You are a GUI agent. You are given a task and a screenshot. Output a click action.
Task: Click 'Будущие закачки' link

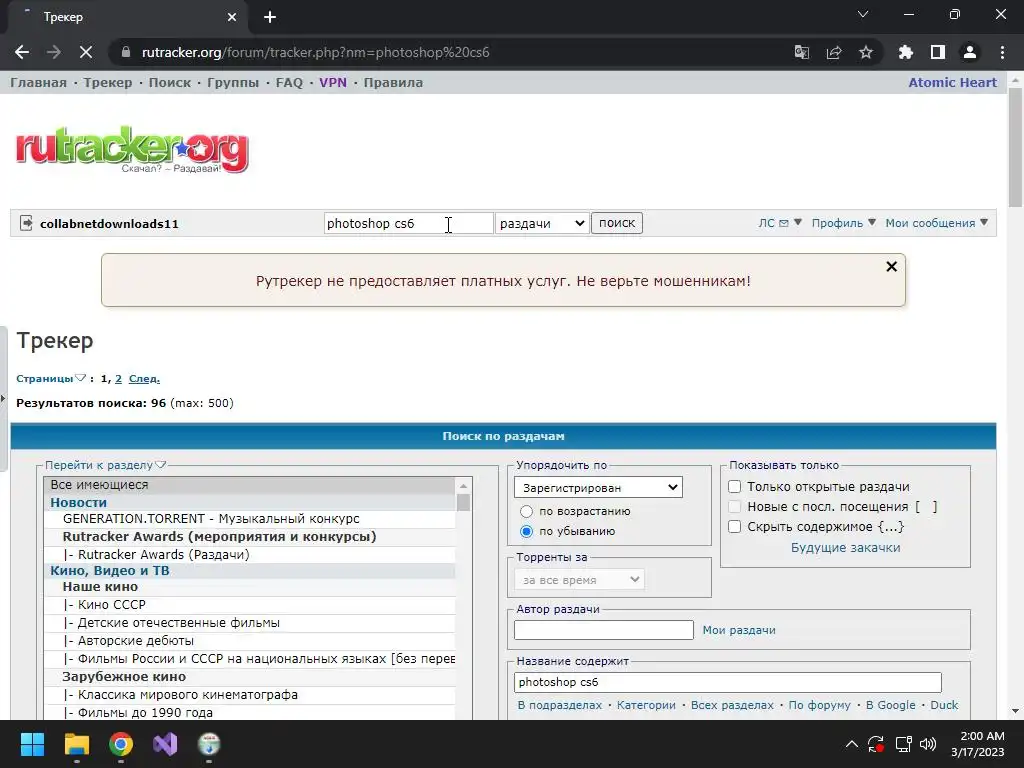pos(846,547)
